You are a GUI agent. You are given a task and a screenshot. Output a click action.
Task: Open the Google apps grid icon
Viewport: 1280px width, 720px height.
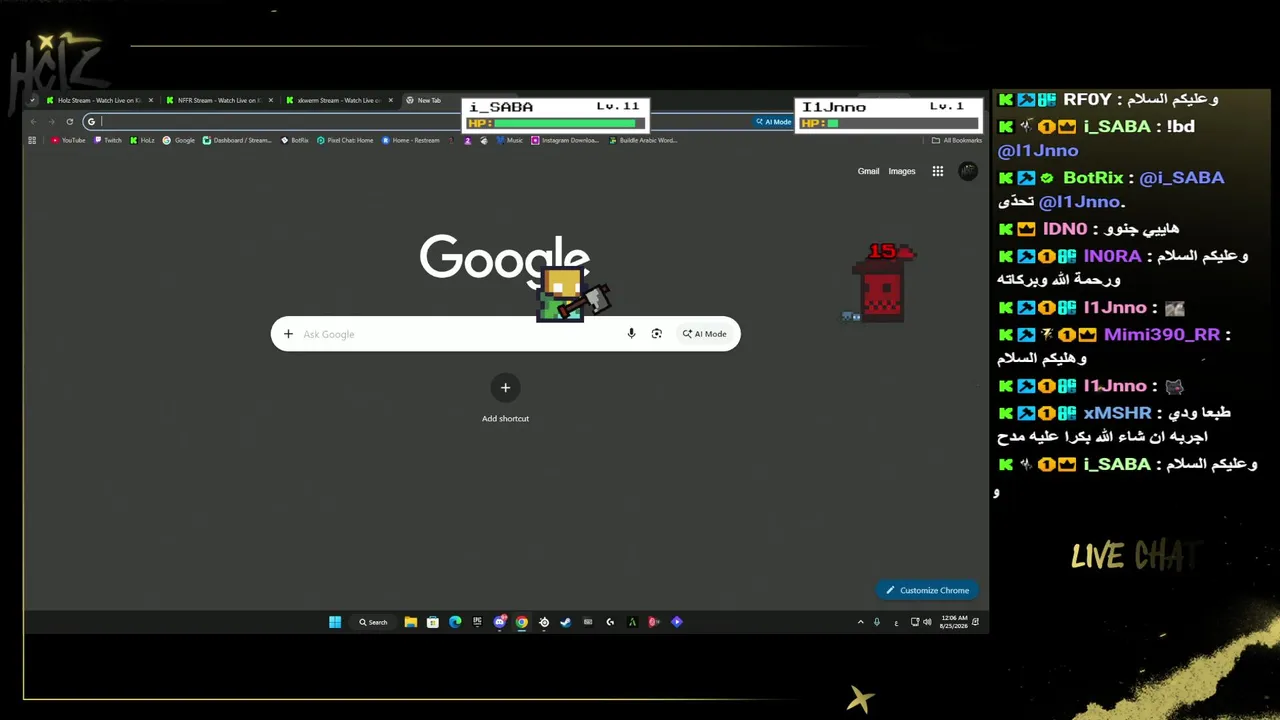[x=938, y=171]
